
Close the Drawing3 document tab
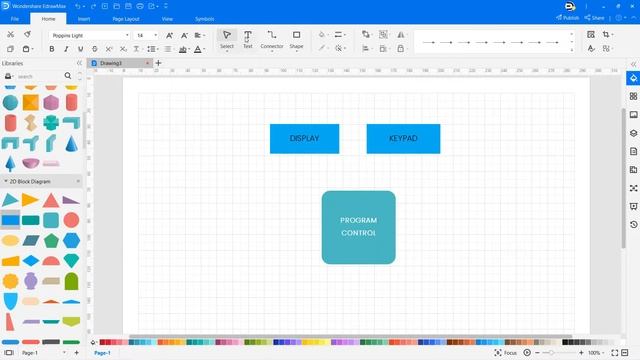pyautogui.click(x=147, y=63)
